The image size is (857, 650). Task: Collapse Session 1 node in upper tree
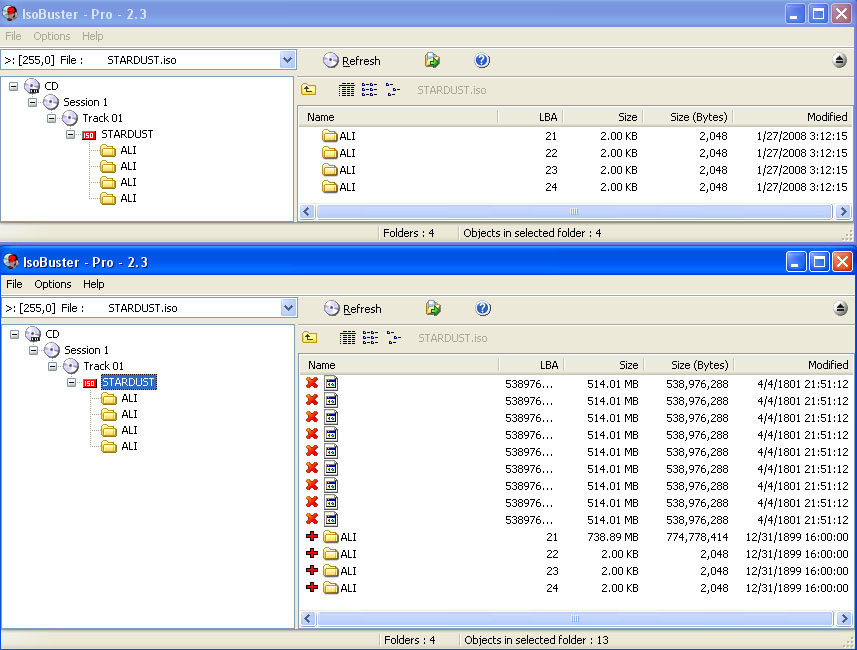pyautogui.click(x=32, y=102)
